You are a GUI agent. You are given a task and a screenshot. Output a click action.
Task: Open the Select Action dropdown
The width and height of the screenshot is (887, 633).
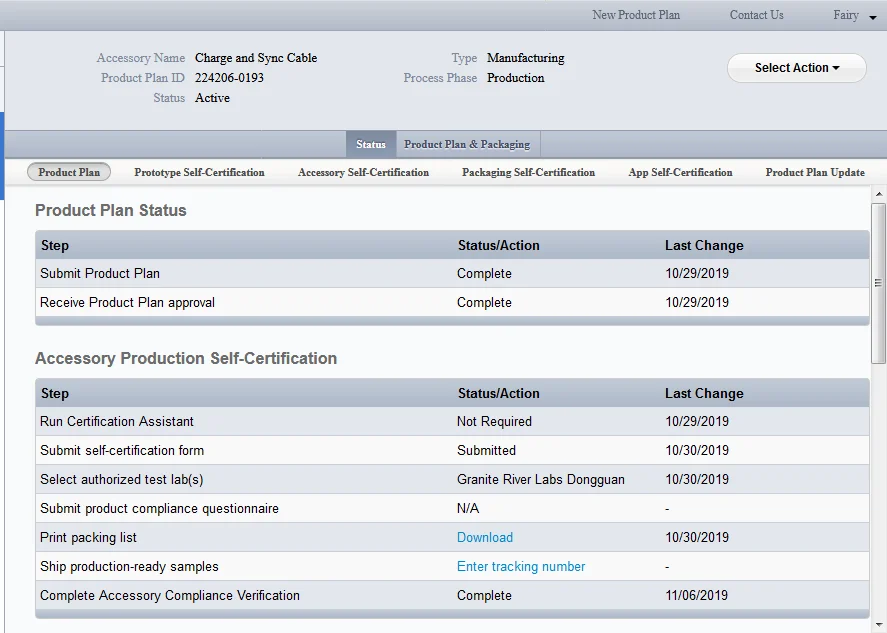pyautogui.click(x=796, y=68)
